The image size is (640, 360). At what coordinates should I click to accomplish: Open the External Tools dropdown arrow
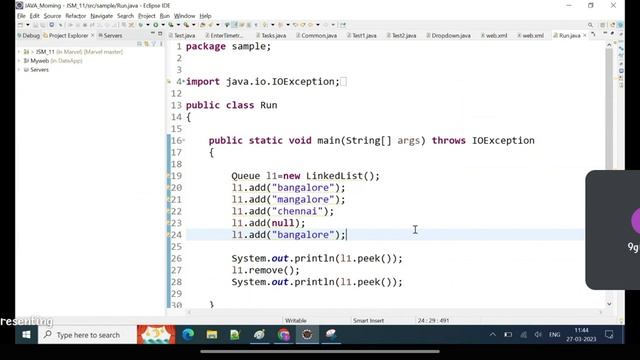(193, 25)
